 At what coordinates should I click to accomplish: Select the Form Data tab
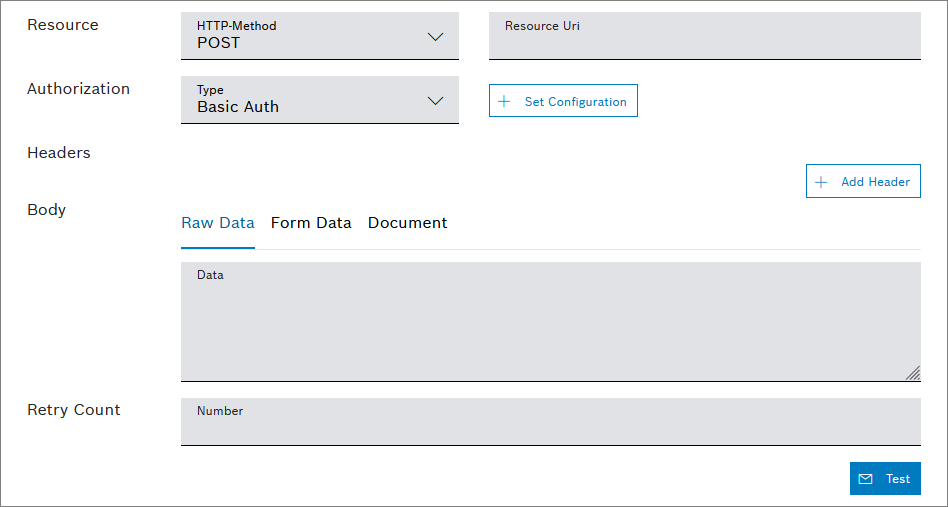pyautogui.click(x=311, y=223)
